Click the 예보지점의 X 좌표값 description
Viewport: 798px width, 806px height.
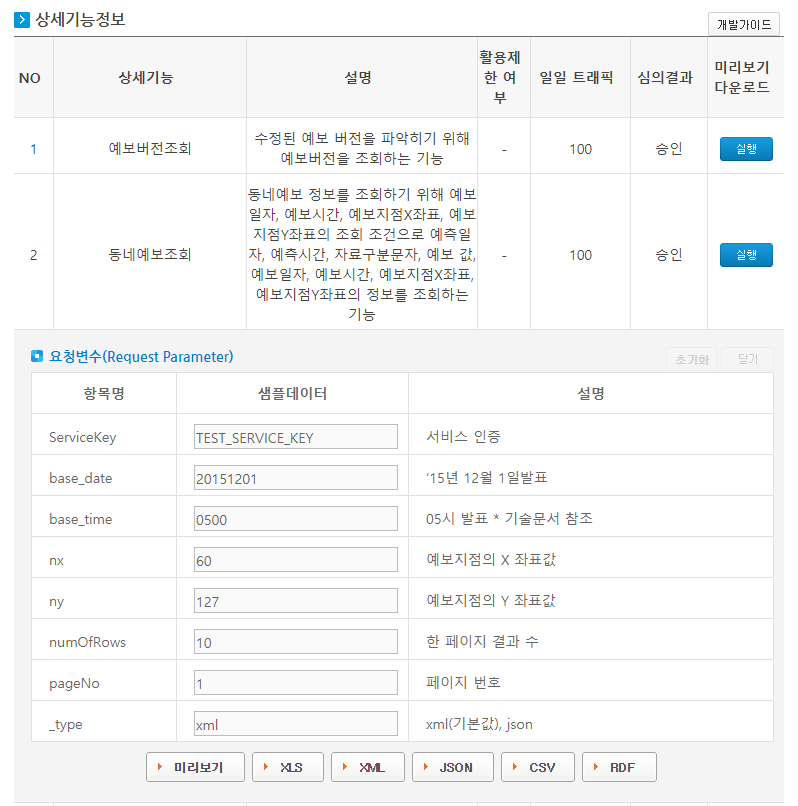point(491,559)
